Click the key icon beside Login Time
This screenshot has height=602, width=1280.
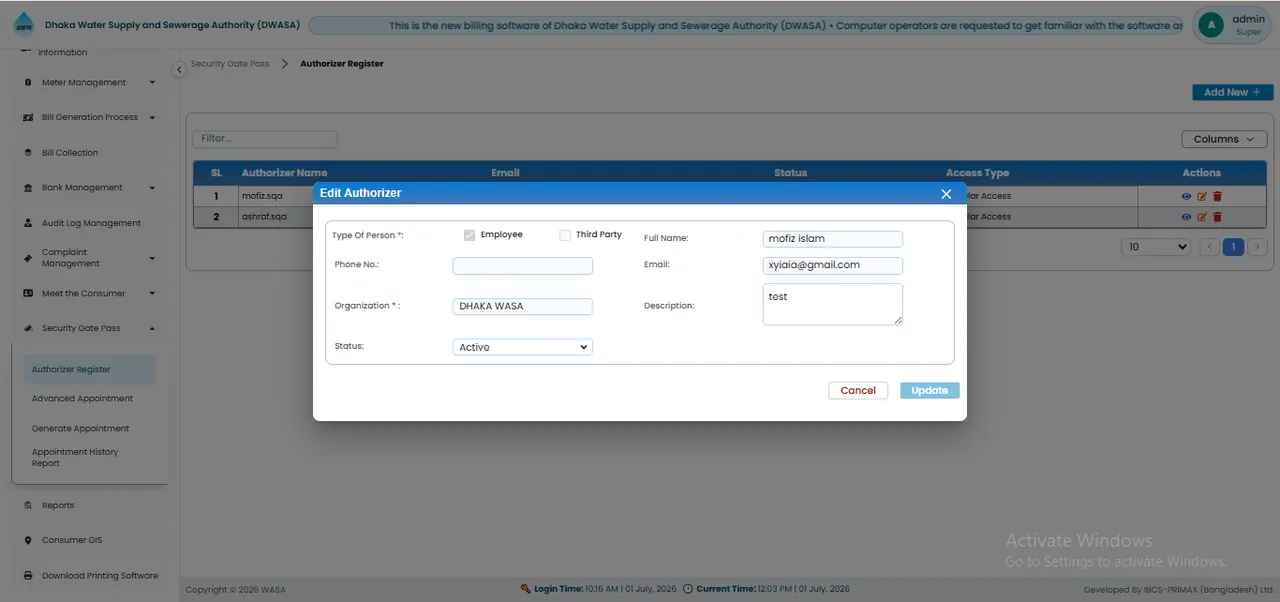(526, 590)
